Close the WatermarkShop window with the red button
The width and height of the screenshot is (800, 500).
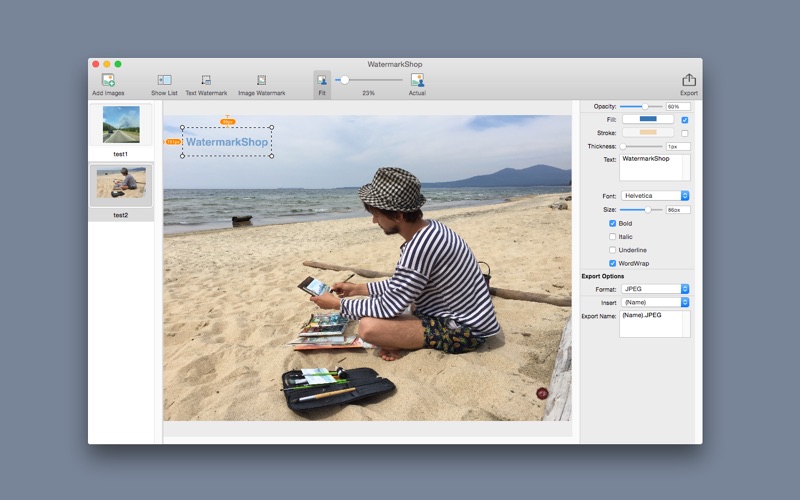(96, 64)
